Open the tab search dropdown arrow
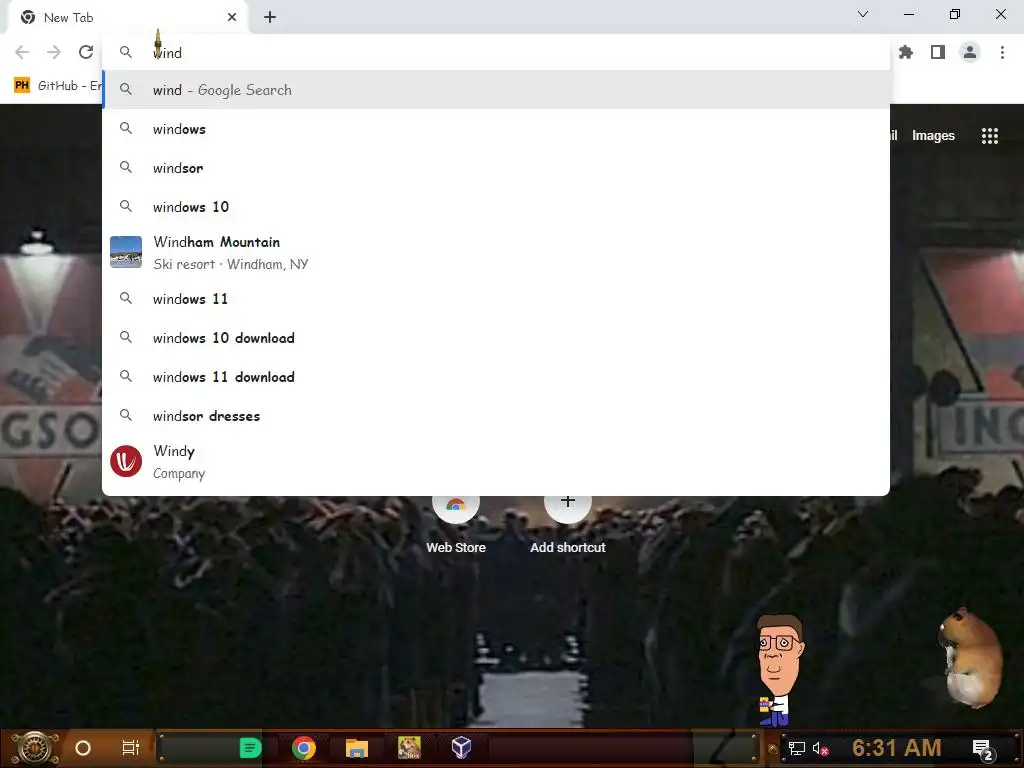Viewport: 1024px width, 768px height. coord(863,14)
